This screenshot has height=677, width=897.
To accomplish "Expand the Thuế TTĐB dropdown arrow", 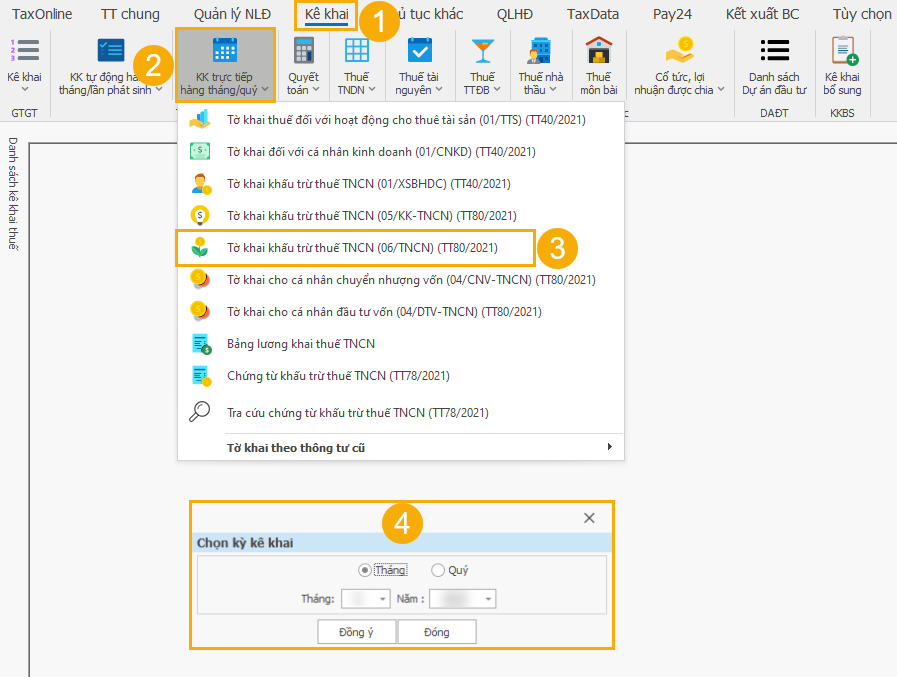I will [497, 90].
